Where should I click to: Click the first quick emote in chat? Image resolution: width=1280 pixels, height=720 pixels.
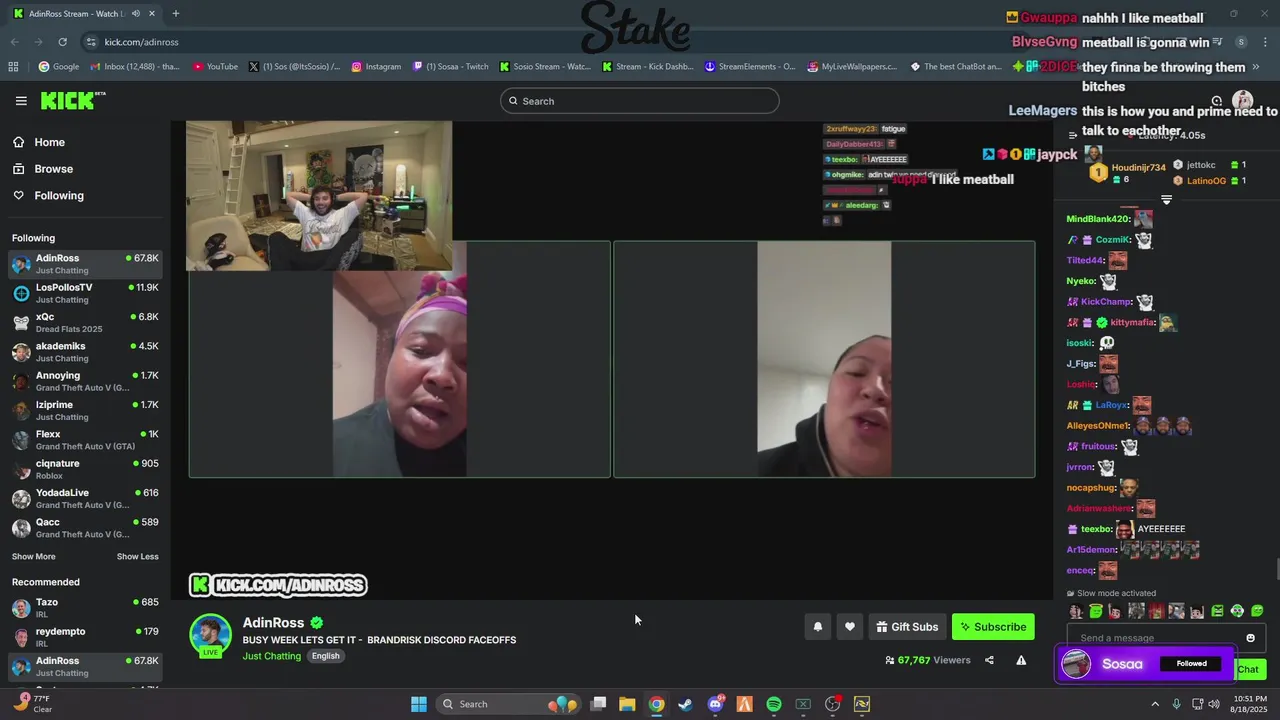click(x=1076, y=611)
